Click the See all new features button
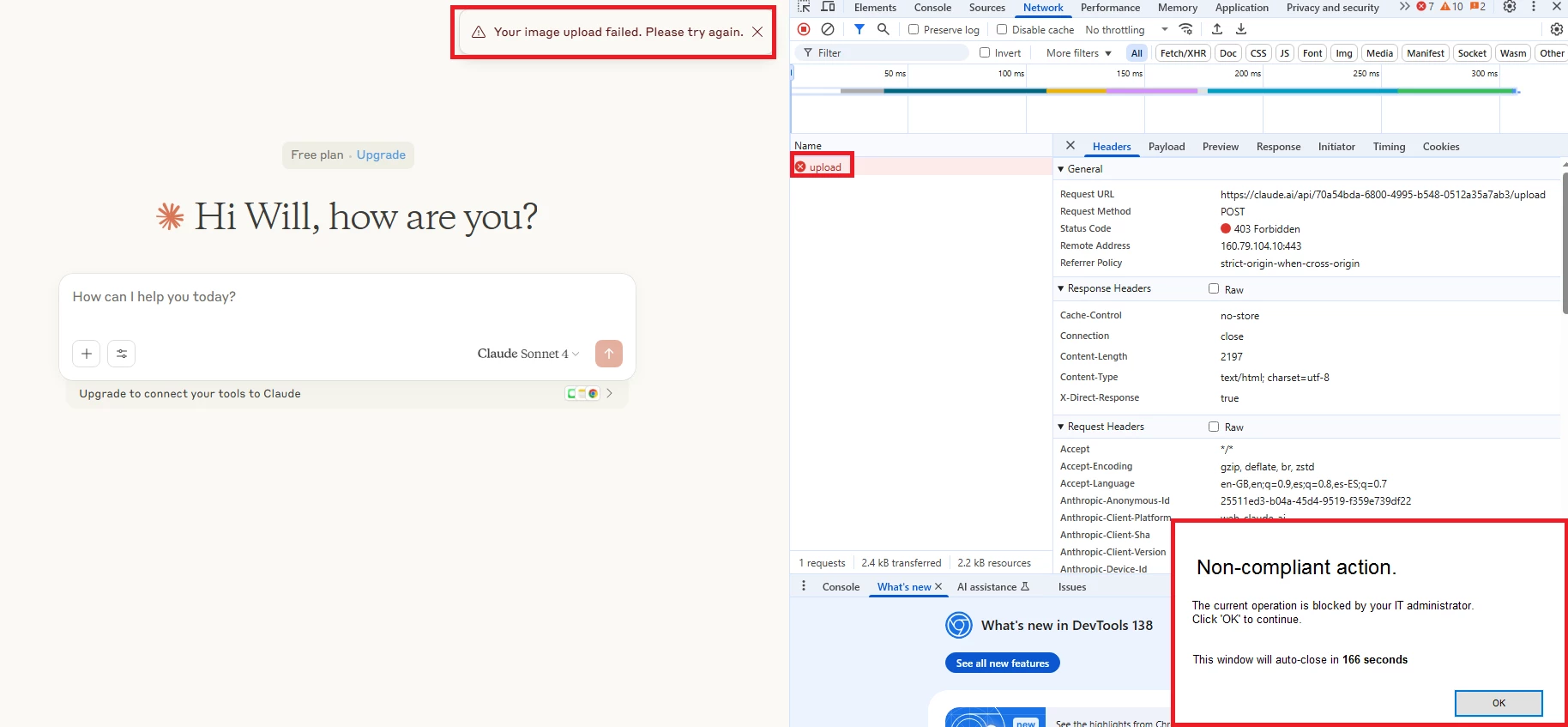This screenshot has width=1568, height=727. click(1003, 663)
